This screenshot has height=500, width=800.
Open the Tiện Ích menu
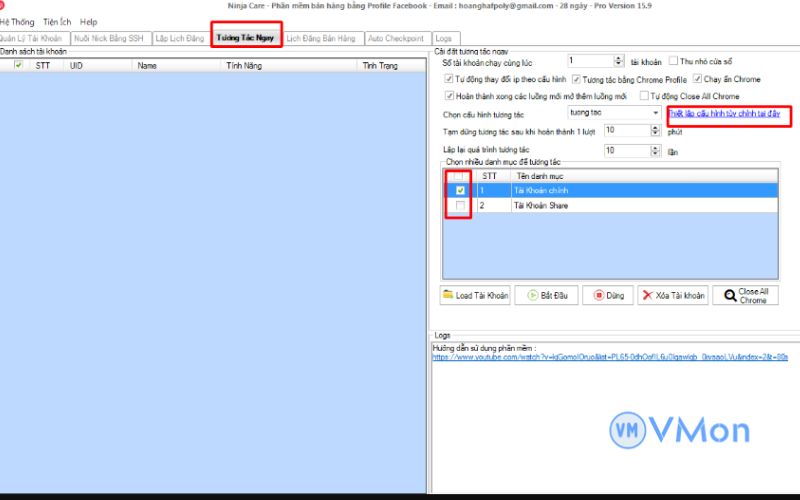pyautogui.click(x=57, y=22)
